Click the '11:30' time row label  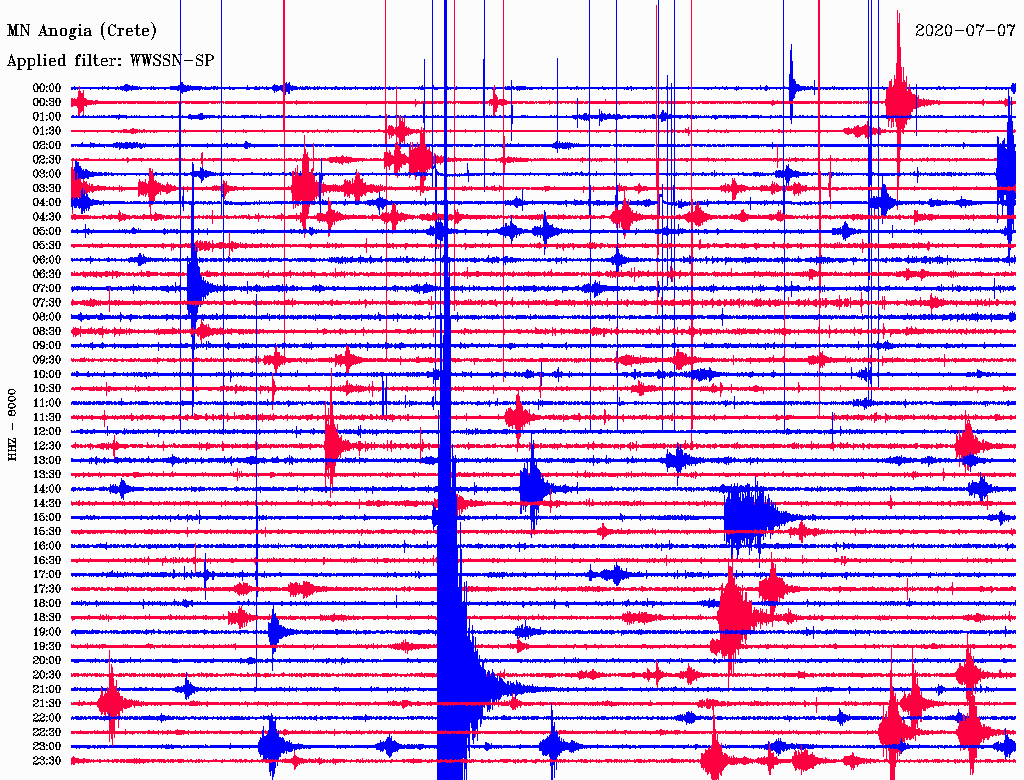click(x=47, y=417)
